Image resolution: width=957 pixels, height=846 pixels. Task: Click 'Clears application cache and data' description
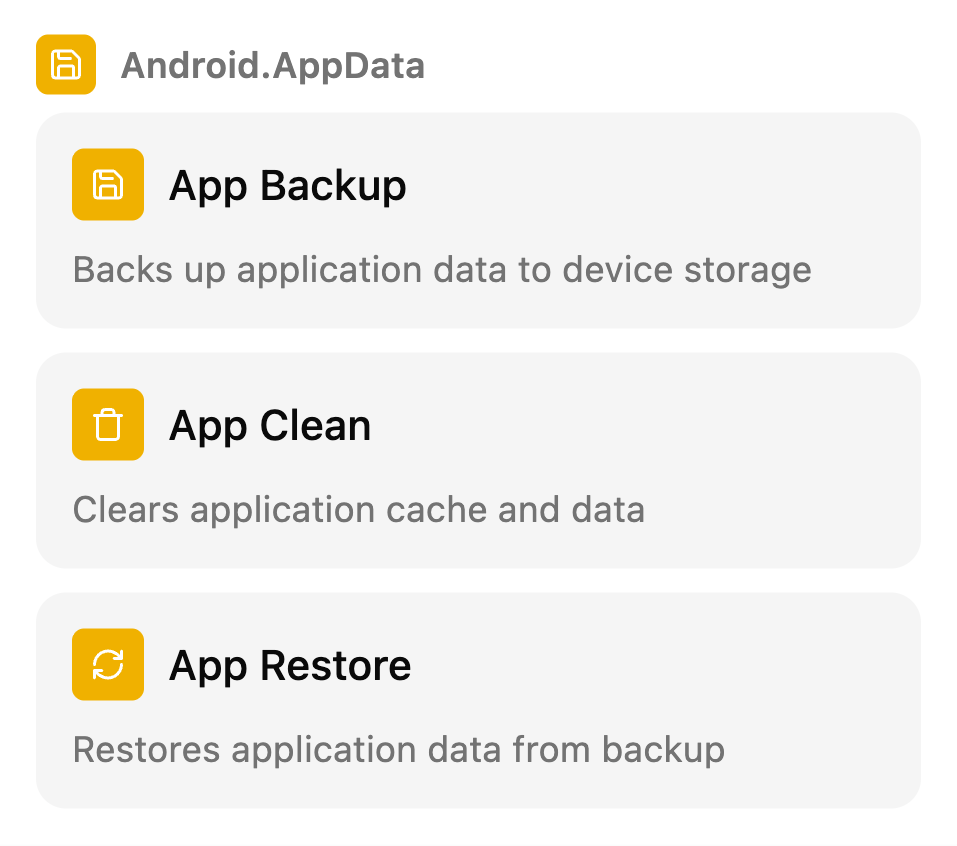(x=358, y=510)
